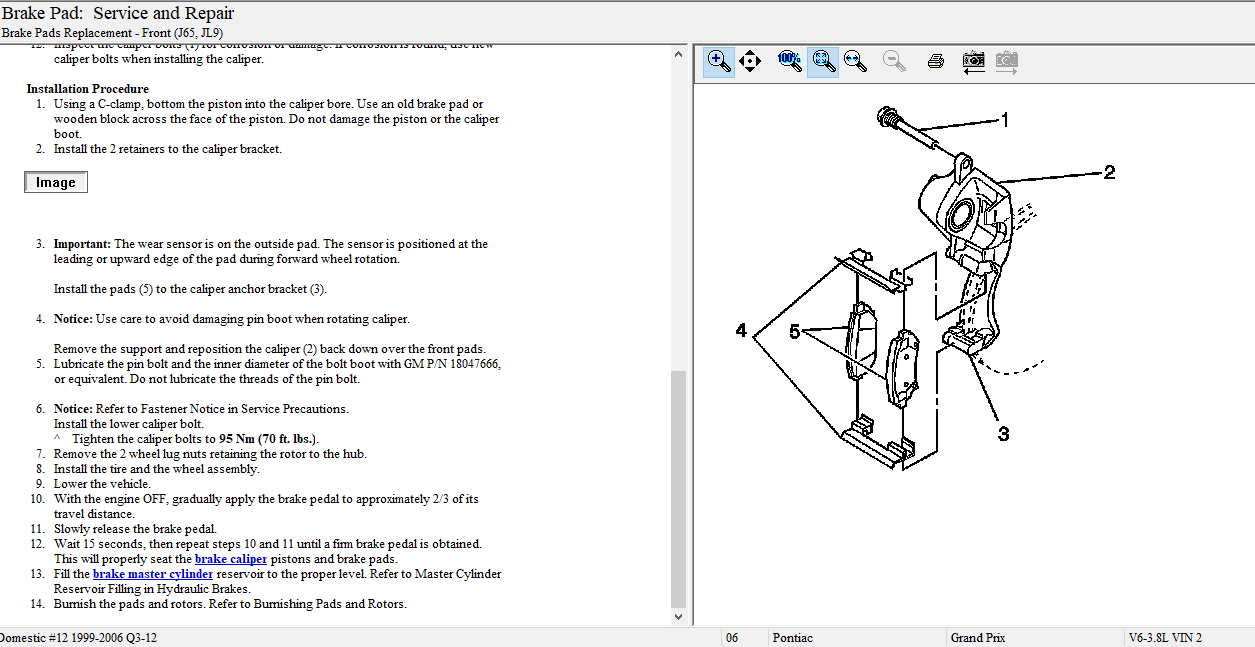1255x647 pixels.
Task: Click 'Domestic #12 1999-2006 Q3-12' status text
Action: coord(78,638)
